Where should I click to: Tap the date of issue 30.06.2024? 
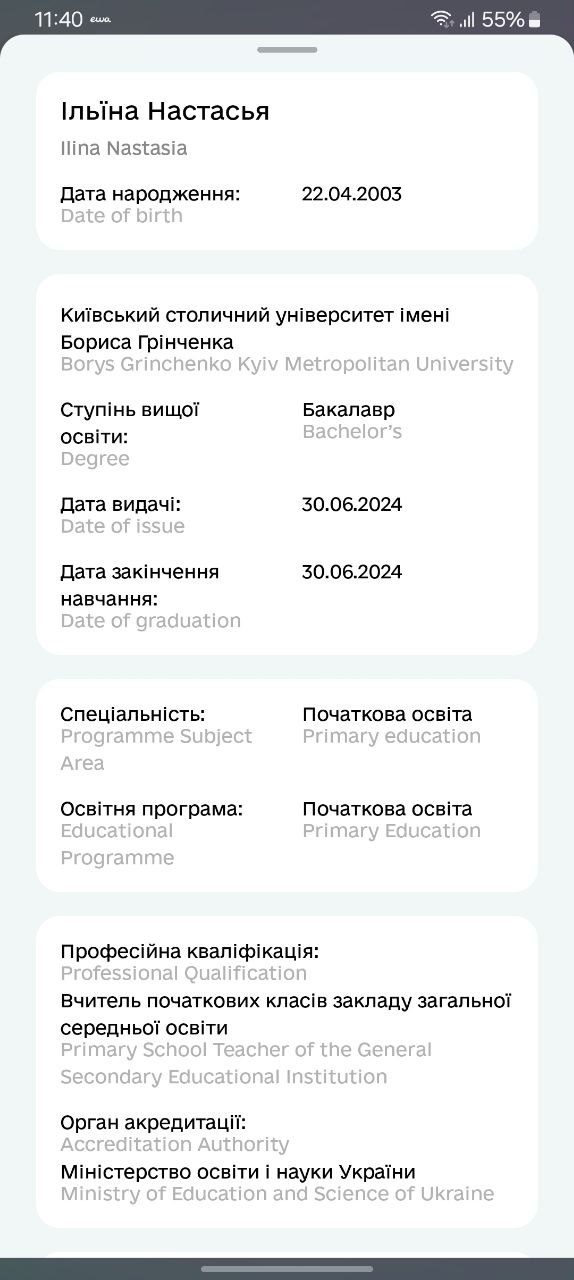click(x=352, y=504)
